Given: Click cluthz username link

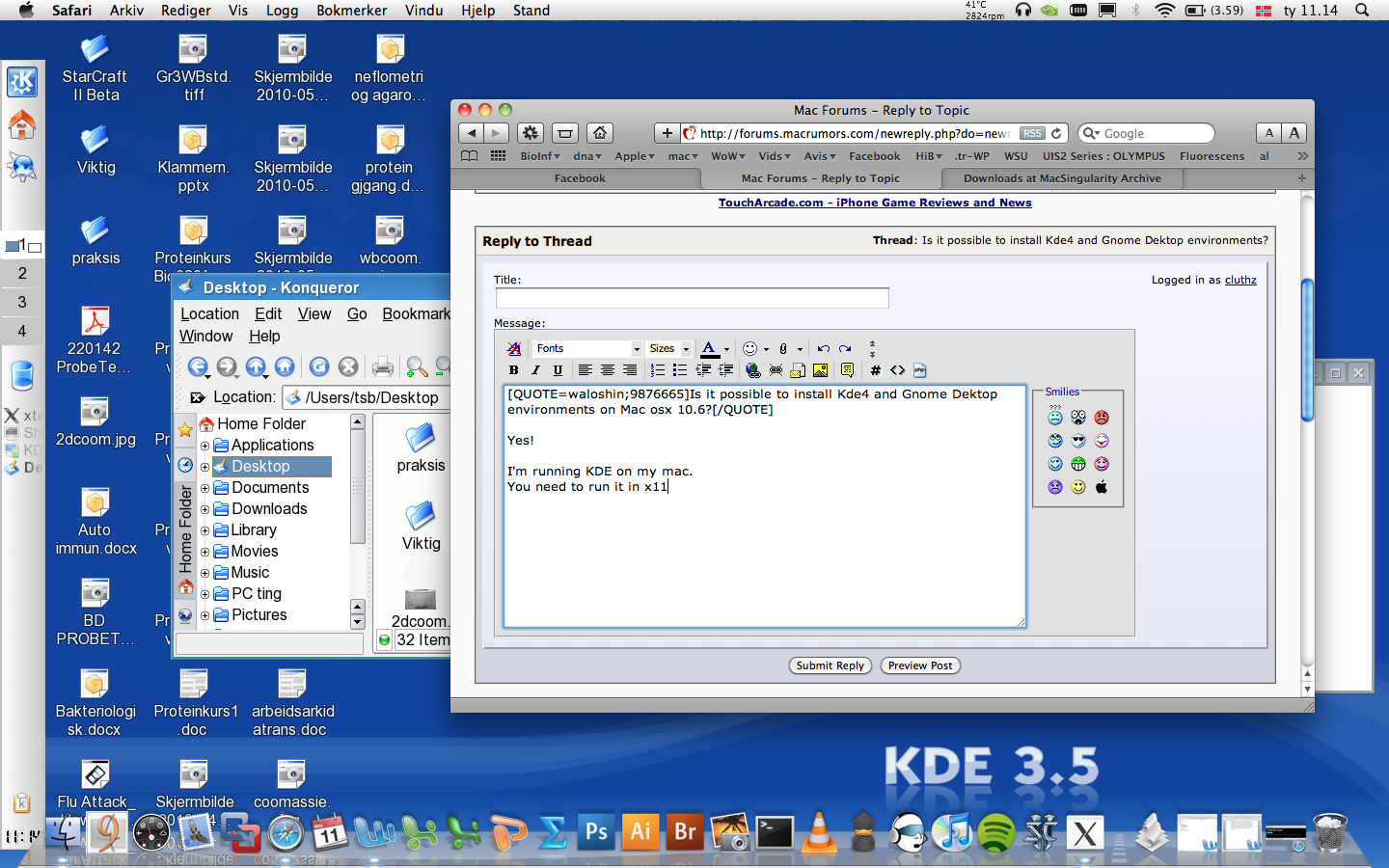Looking at the screenshot, I should click(1240, 280).
